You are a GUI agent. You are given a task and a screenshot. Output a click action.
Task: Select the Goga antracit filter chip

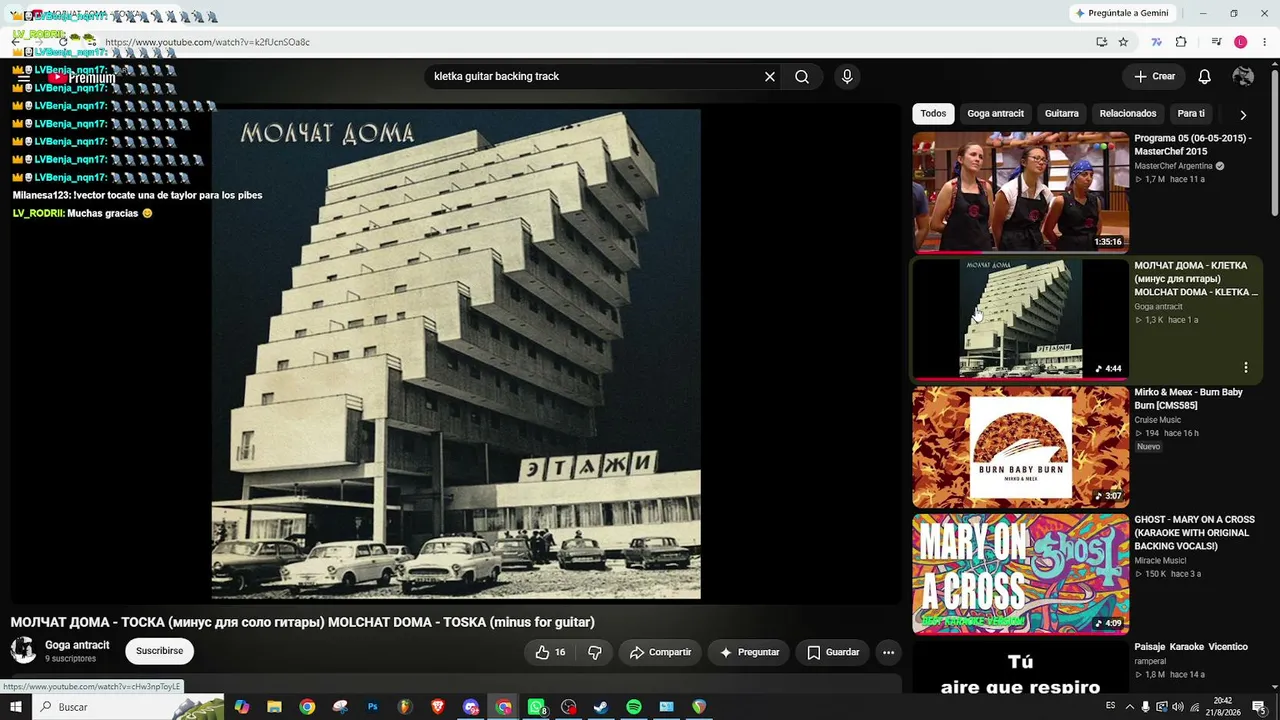click(995, 114)
